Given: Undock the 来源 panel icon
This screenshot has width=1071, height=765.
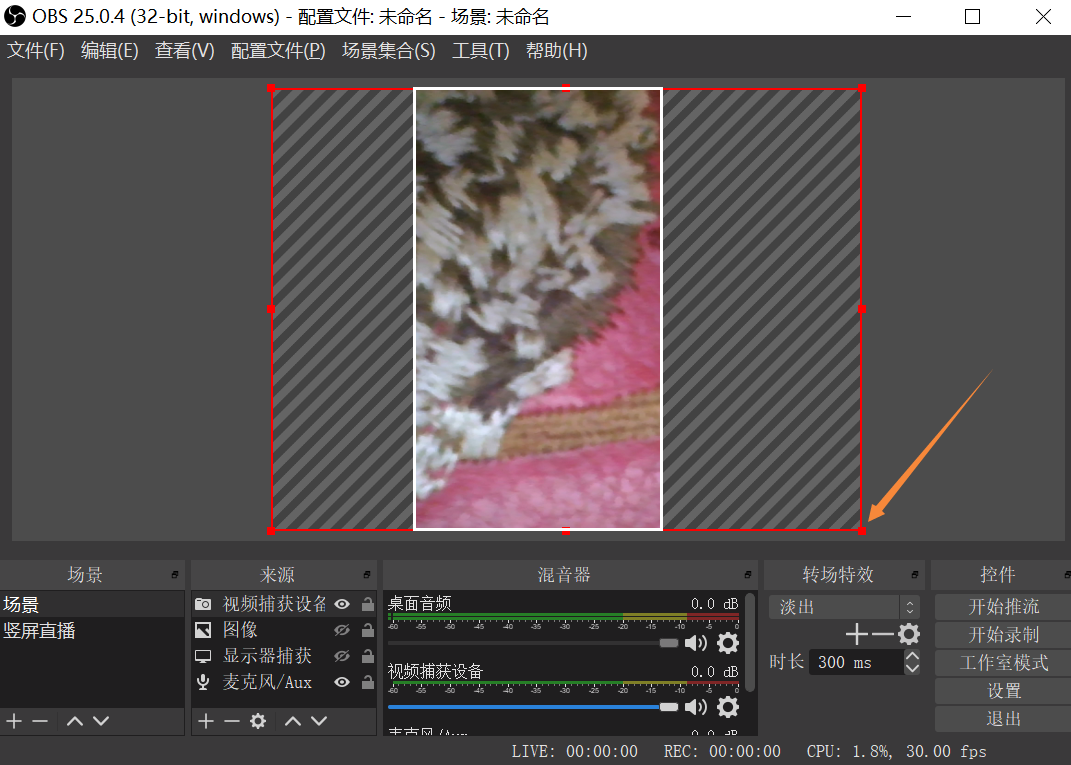Looking at the screenshot, I should tap(367, 574).
